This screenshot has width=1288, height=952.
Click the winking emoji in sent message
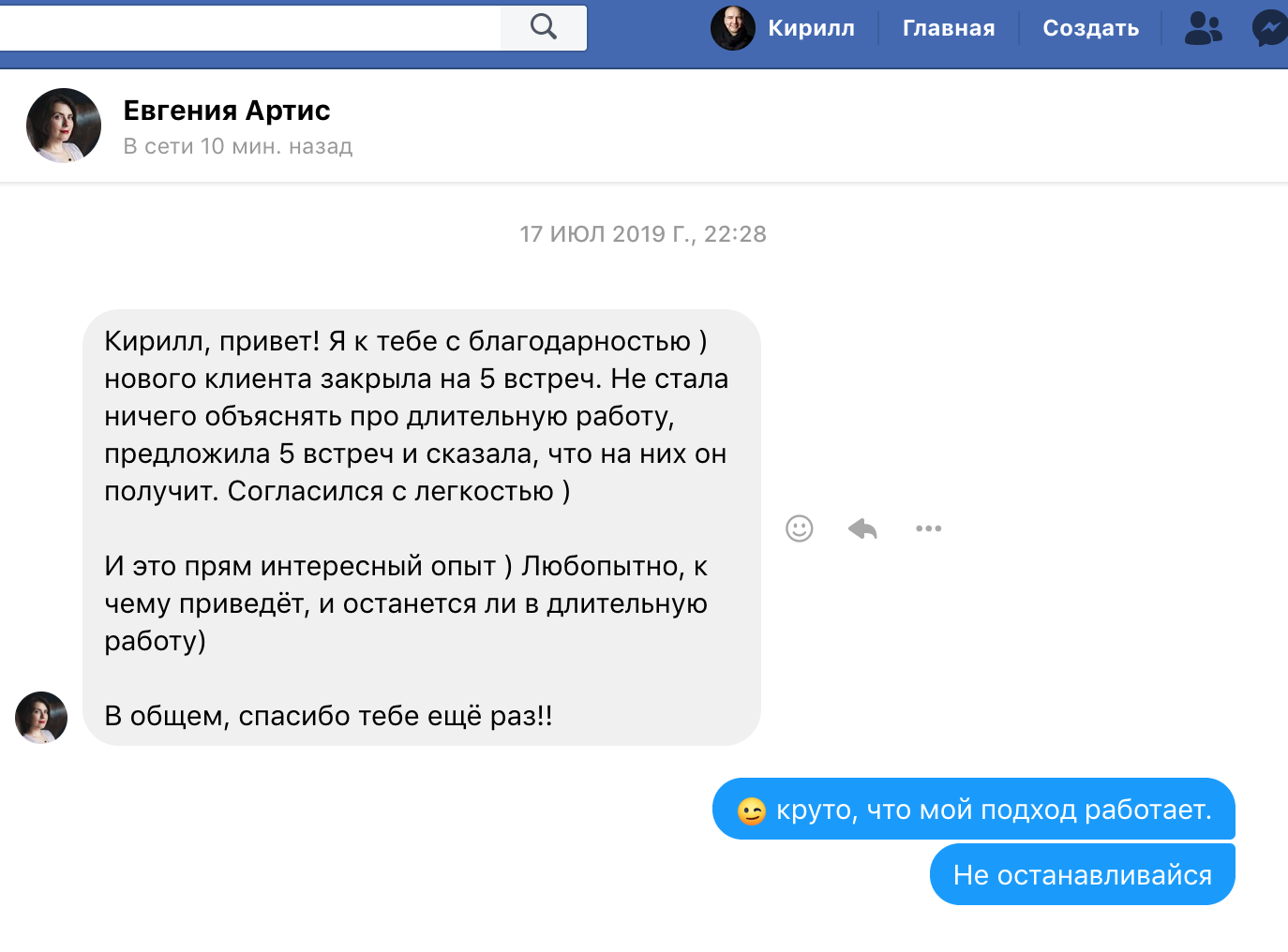(752, 811)
